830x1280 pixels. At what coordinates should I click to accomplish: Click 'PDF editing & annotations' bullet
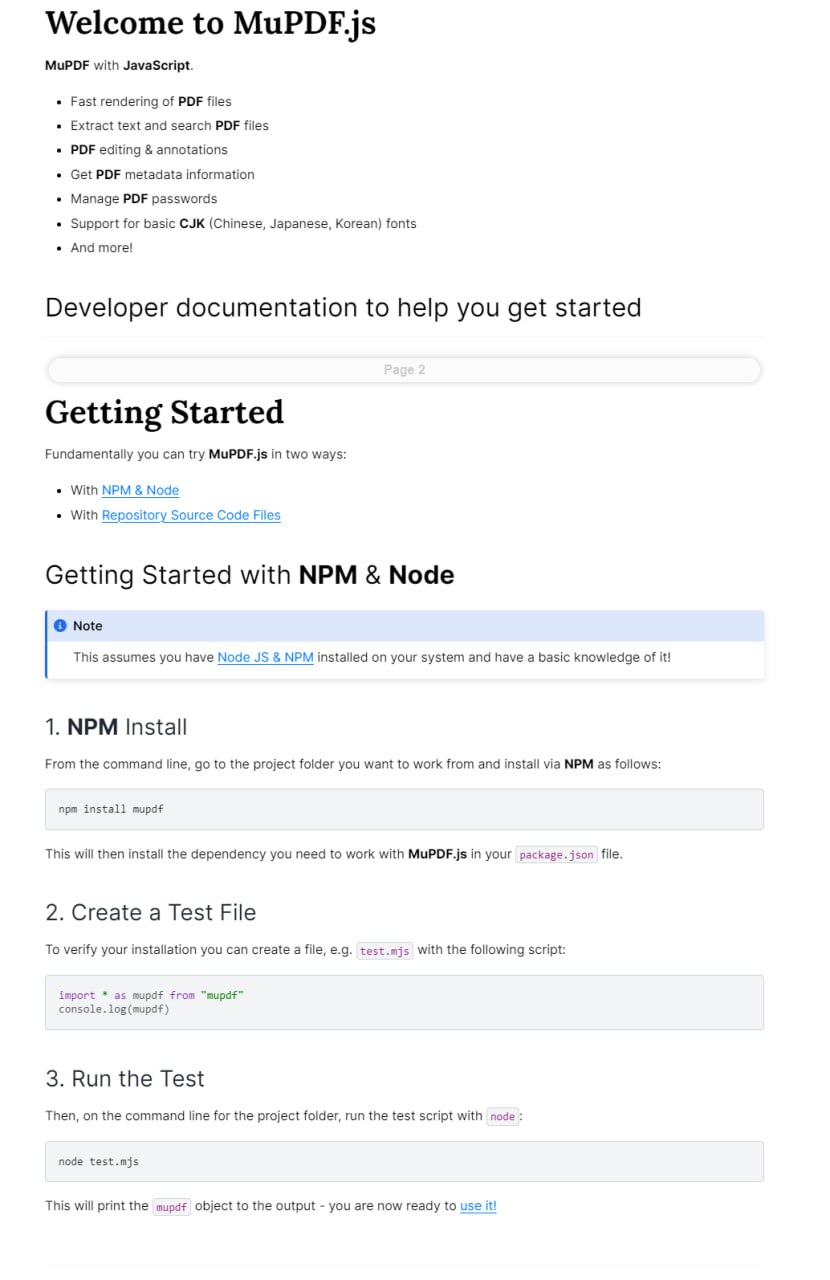pos(149,150)
